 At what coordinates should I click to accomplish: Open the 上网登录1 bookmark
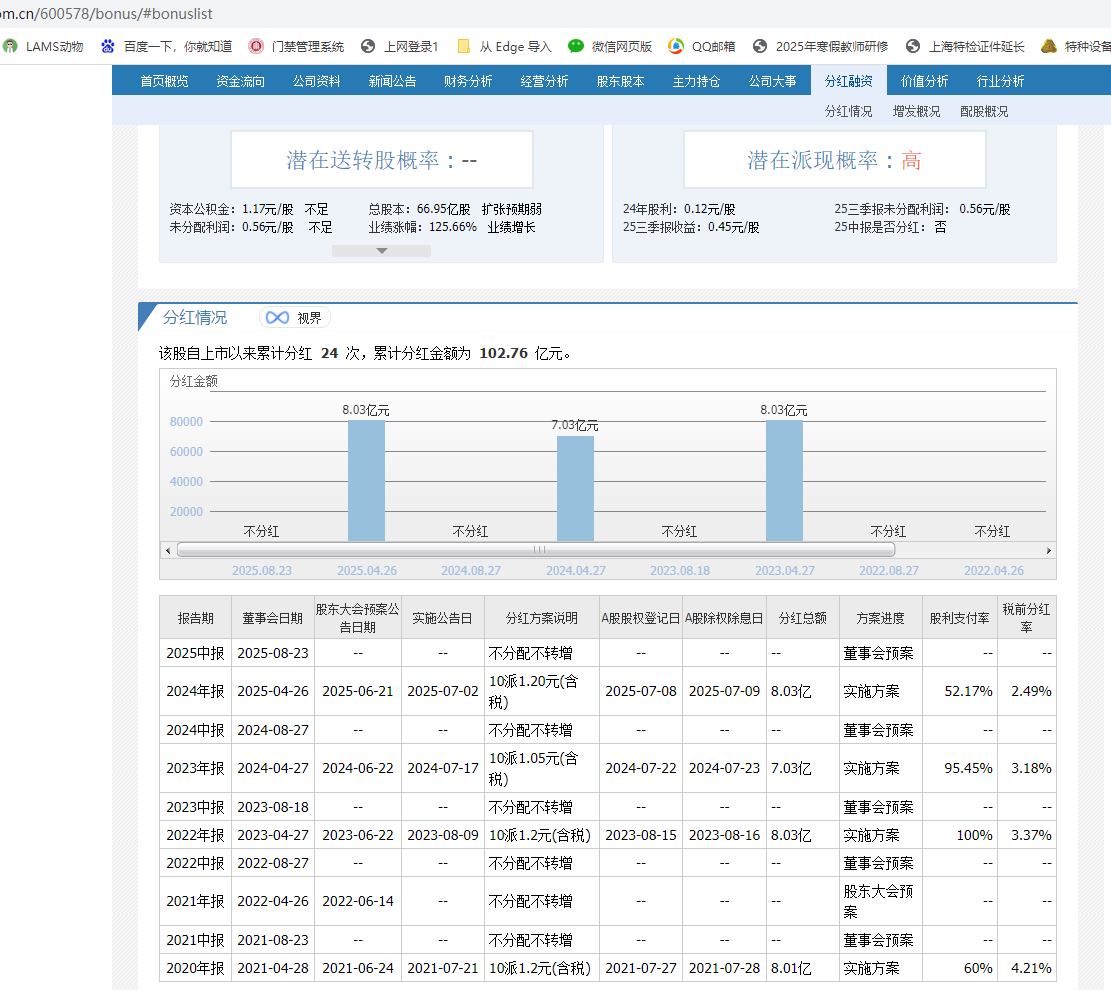400,46
